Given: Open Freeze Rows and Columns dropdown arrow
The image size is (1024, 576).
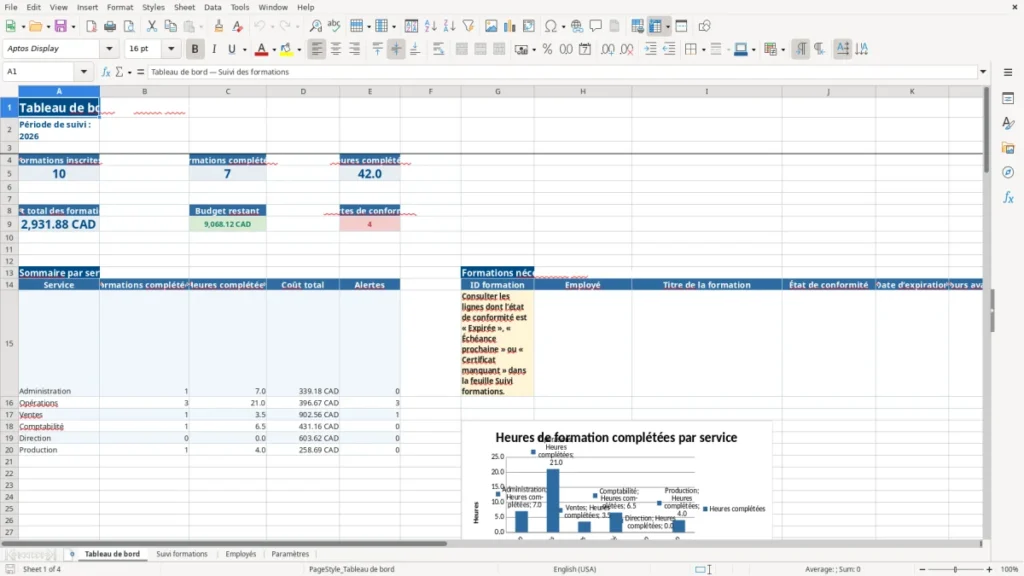Looking at the screenshot, I should coord(667,27).
